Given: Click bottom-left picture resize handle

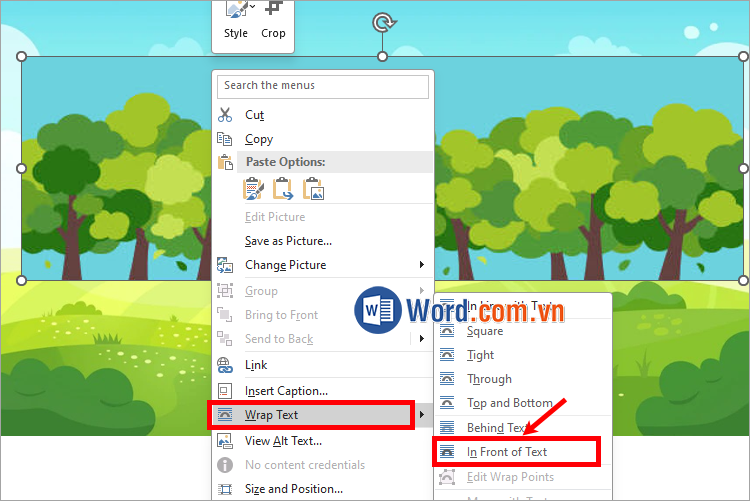Looking at the screenshot, I should (22, 280).
